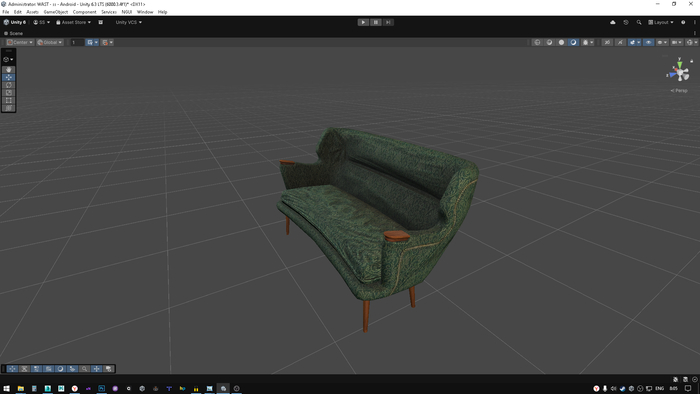The height and width of the screenshot is (394, 700).
Task: Expand the Layout dropdown
Action: [x=661, y=22]
